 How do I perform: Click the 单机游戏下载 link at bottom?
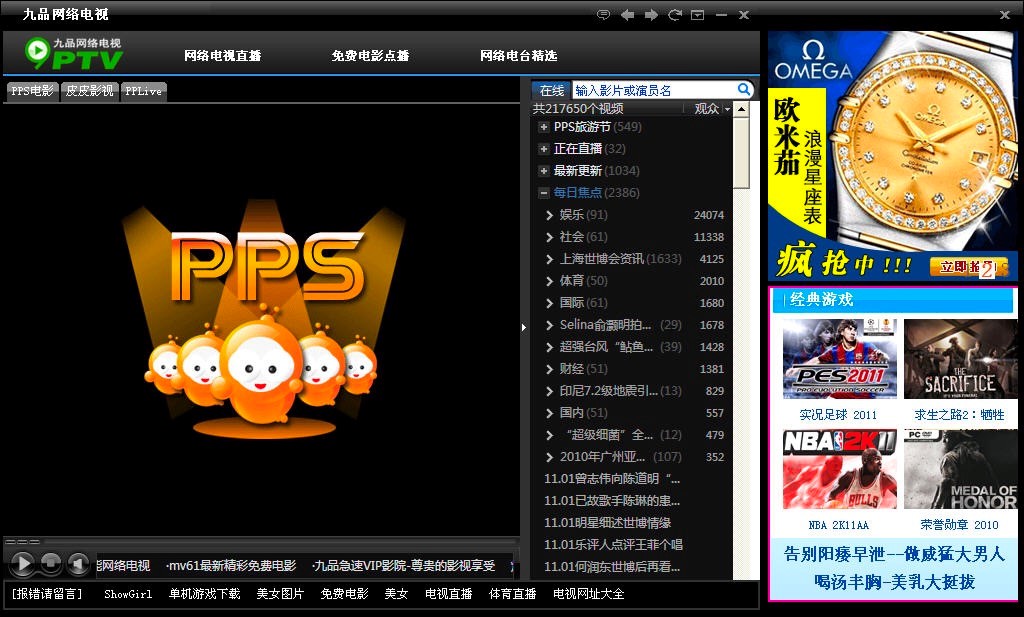[x=204, y=594]
